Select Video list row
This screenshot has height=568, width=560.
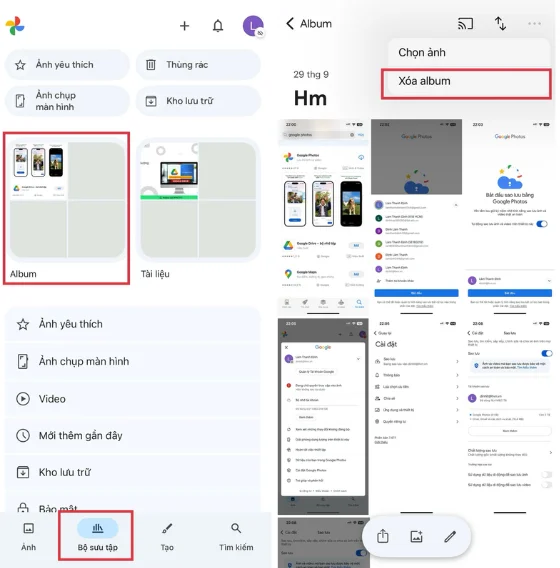point(133,399)
